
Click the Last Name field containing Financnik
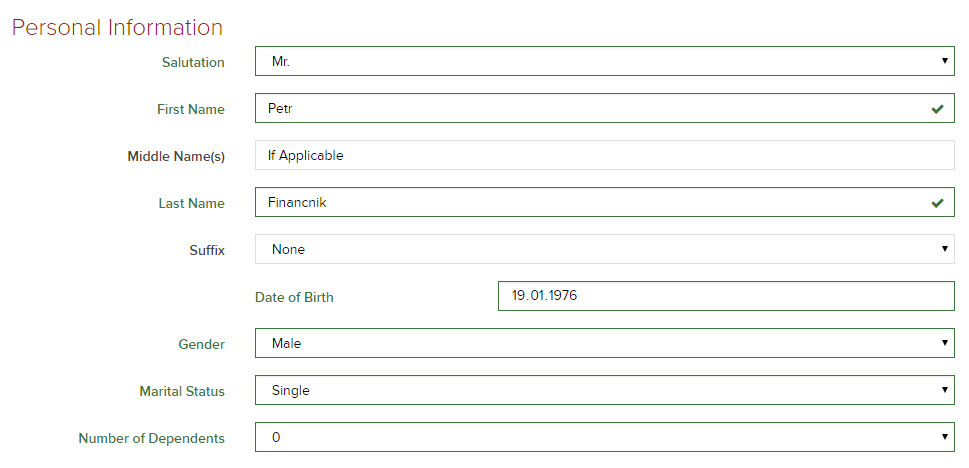tap(590, 203)
